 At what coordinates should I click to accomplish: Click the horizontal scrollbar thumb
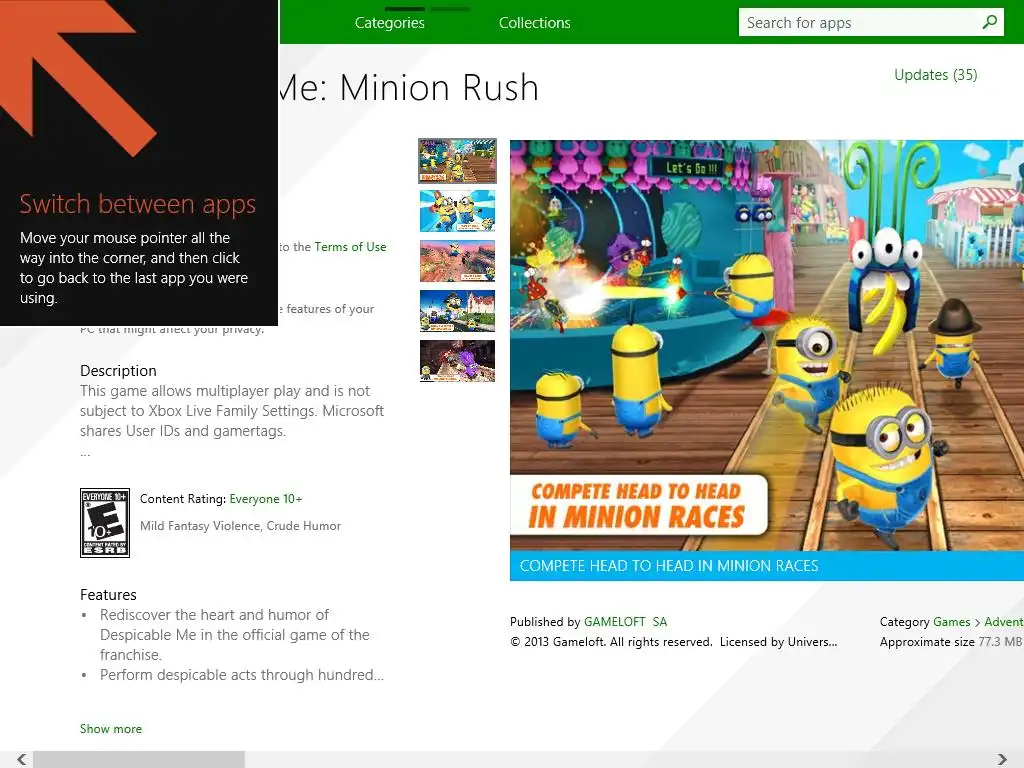click(139, 760)
